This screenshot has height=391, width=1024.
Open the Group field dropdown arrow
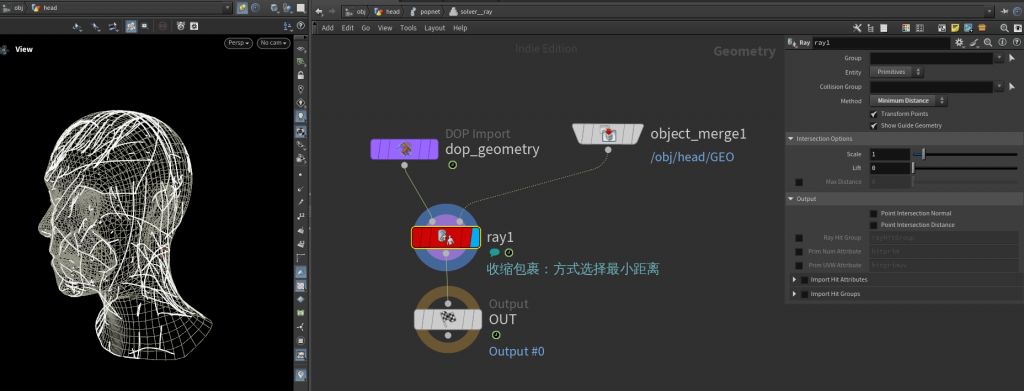[999, 58]
